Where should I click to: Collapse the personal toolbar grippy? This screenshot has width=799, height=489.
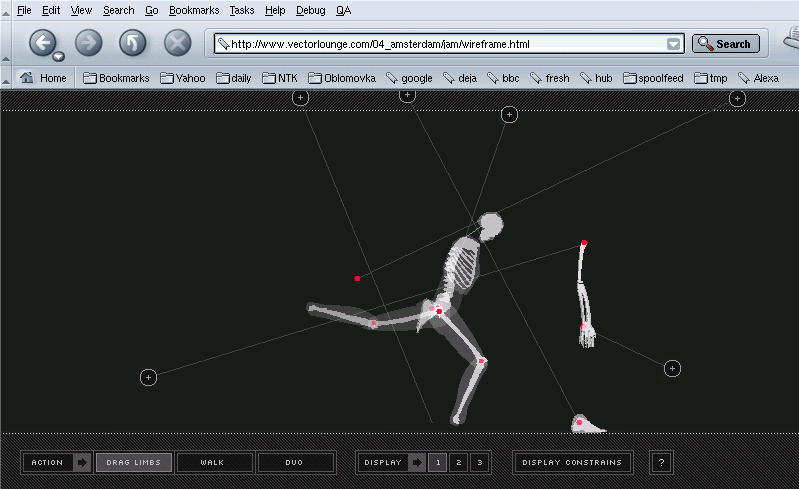(x=6, y=79)
